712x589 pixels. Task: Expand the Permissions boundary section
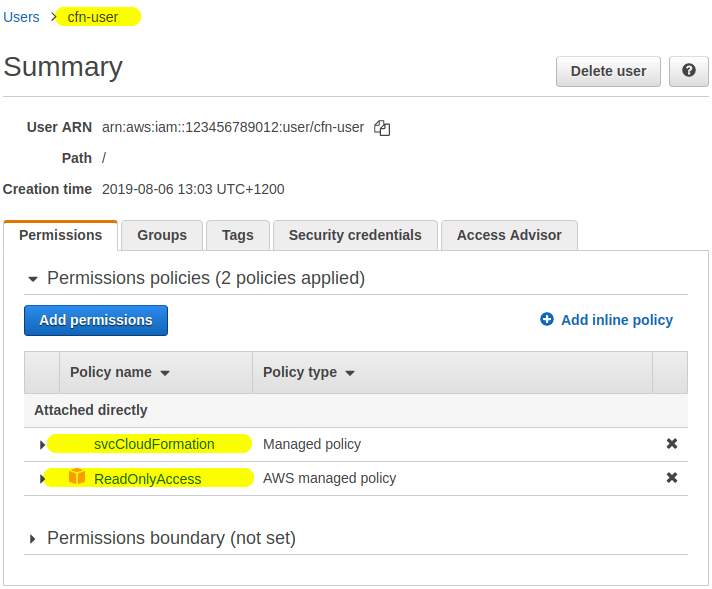click(x=32, y=539)
